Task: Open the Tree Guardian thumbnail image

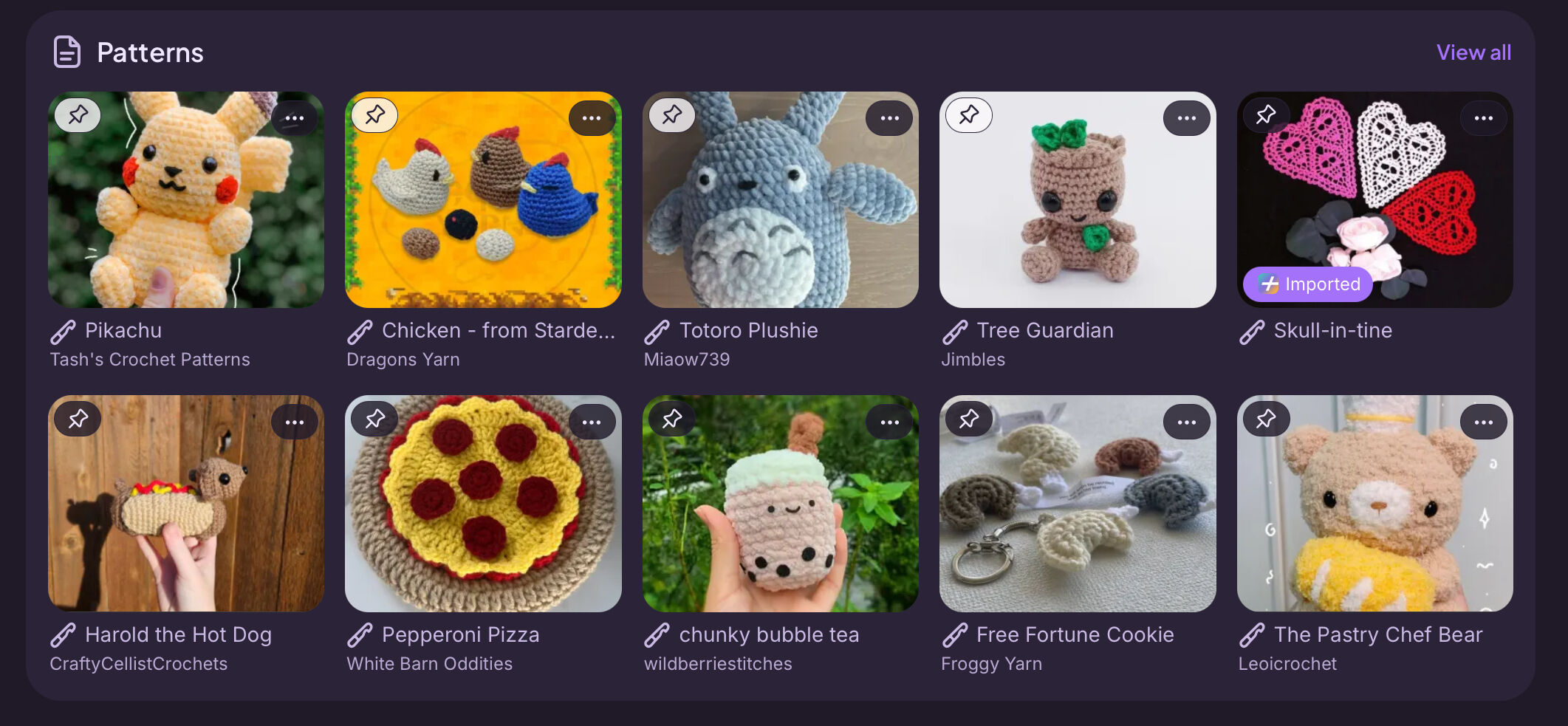Action: pos(1078,200)
